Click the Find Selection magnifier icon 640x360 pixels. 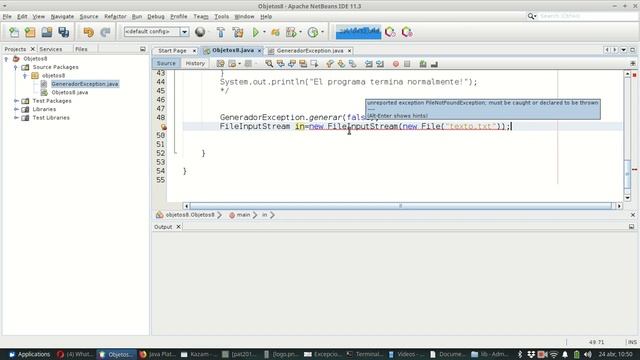pos(269,64)
